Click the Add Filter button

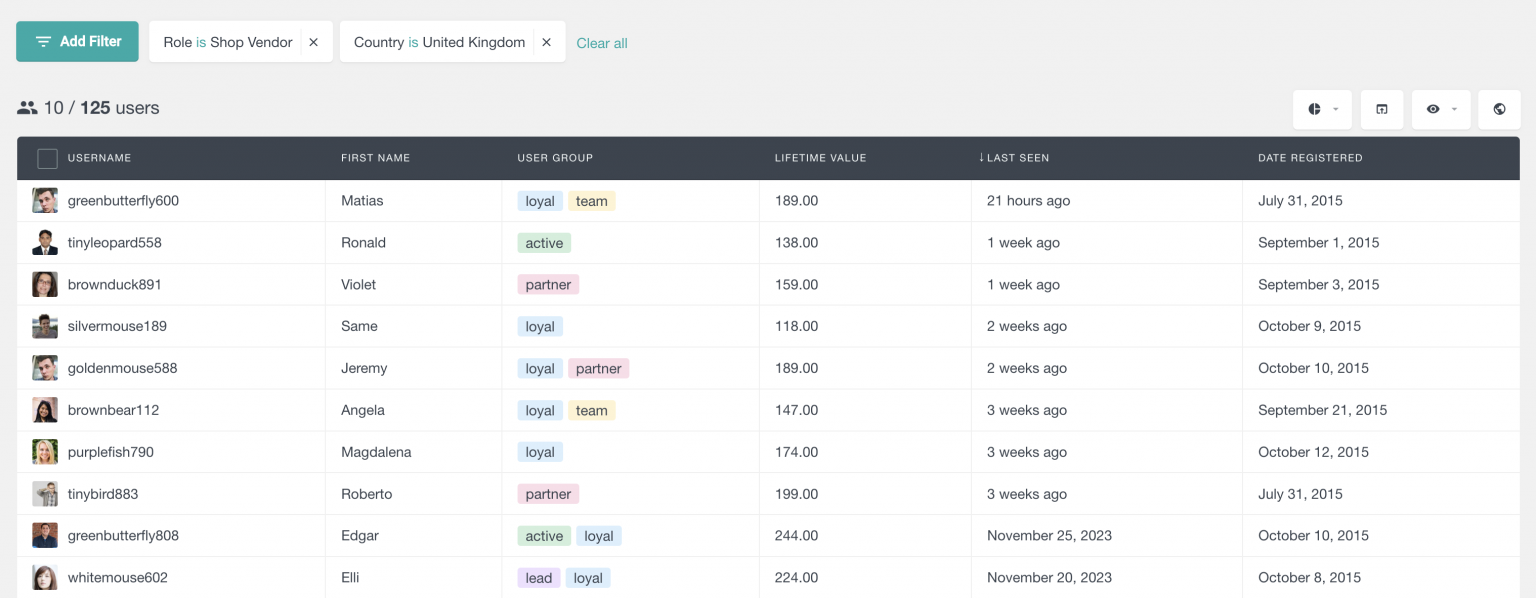[77, 41]
